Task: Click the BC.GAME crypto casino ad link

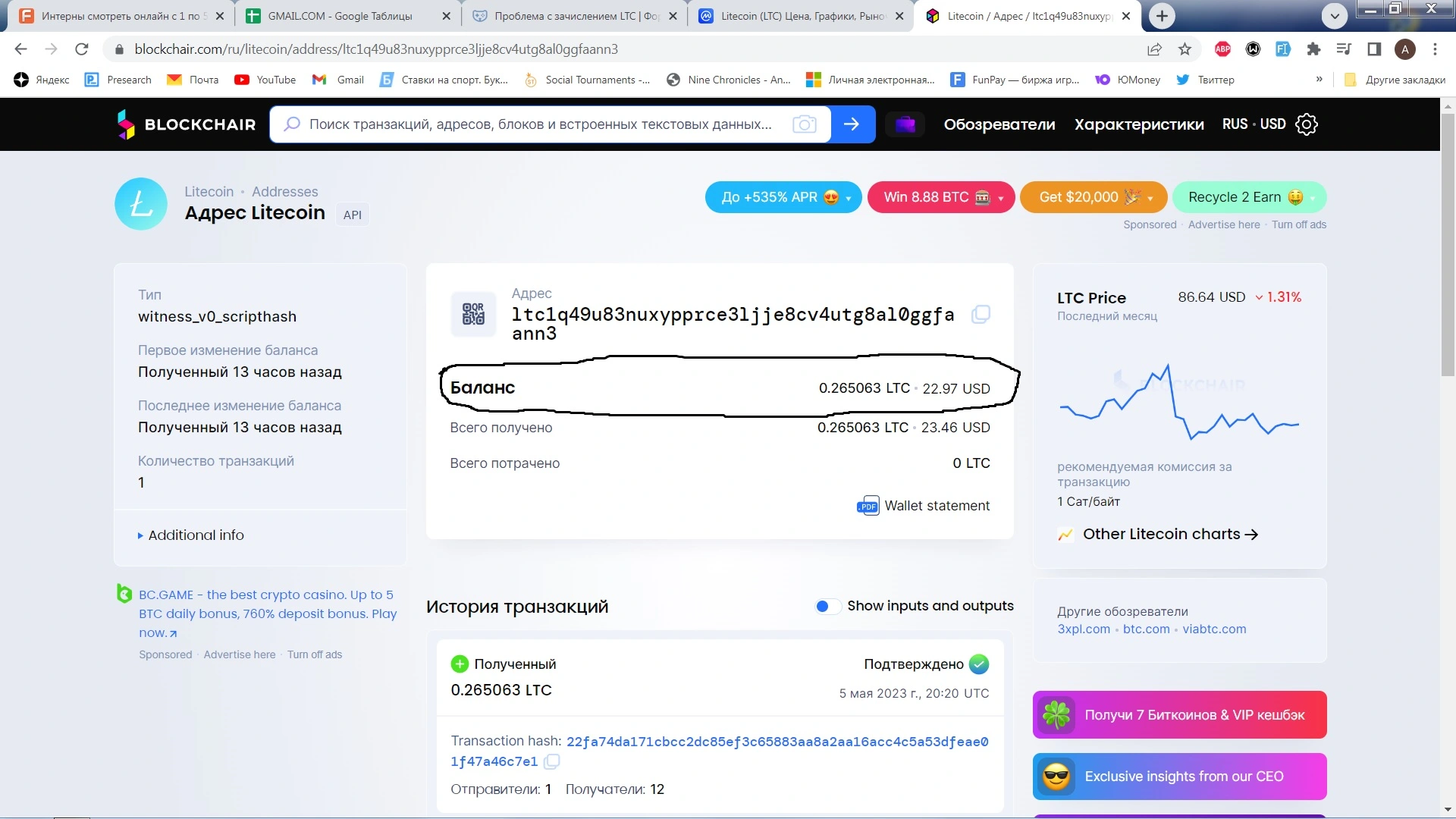Action: tap(267, 613)
